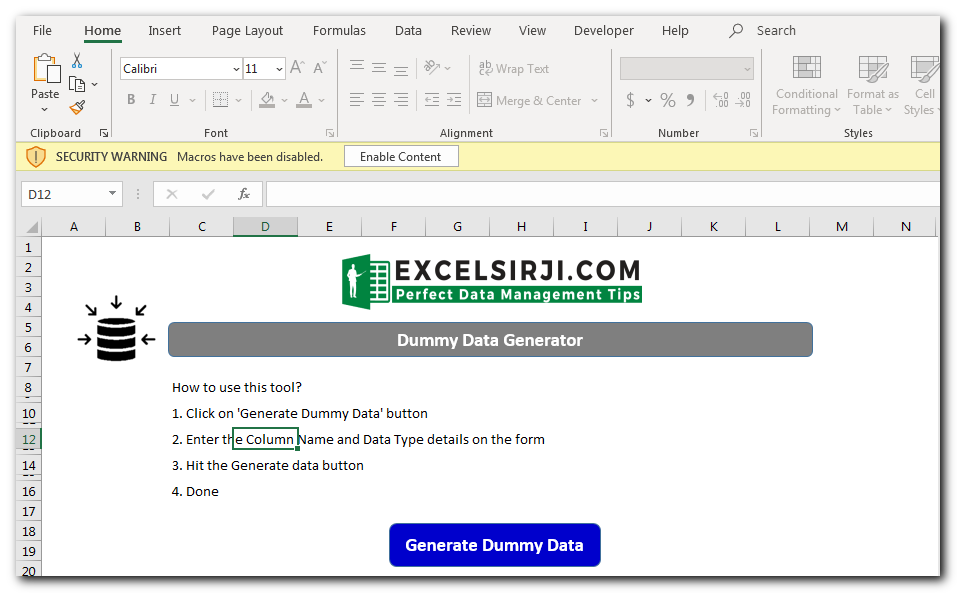Click the Paste clipboard icon
This screenshot has width=957, height=593.
pos(46,68)
